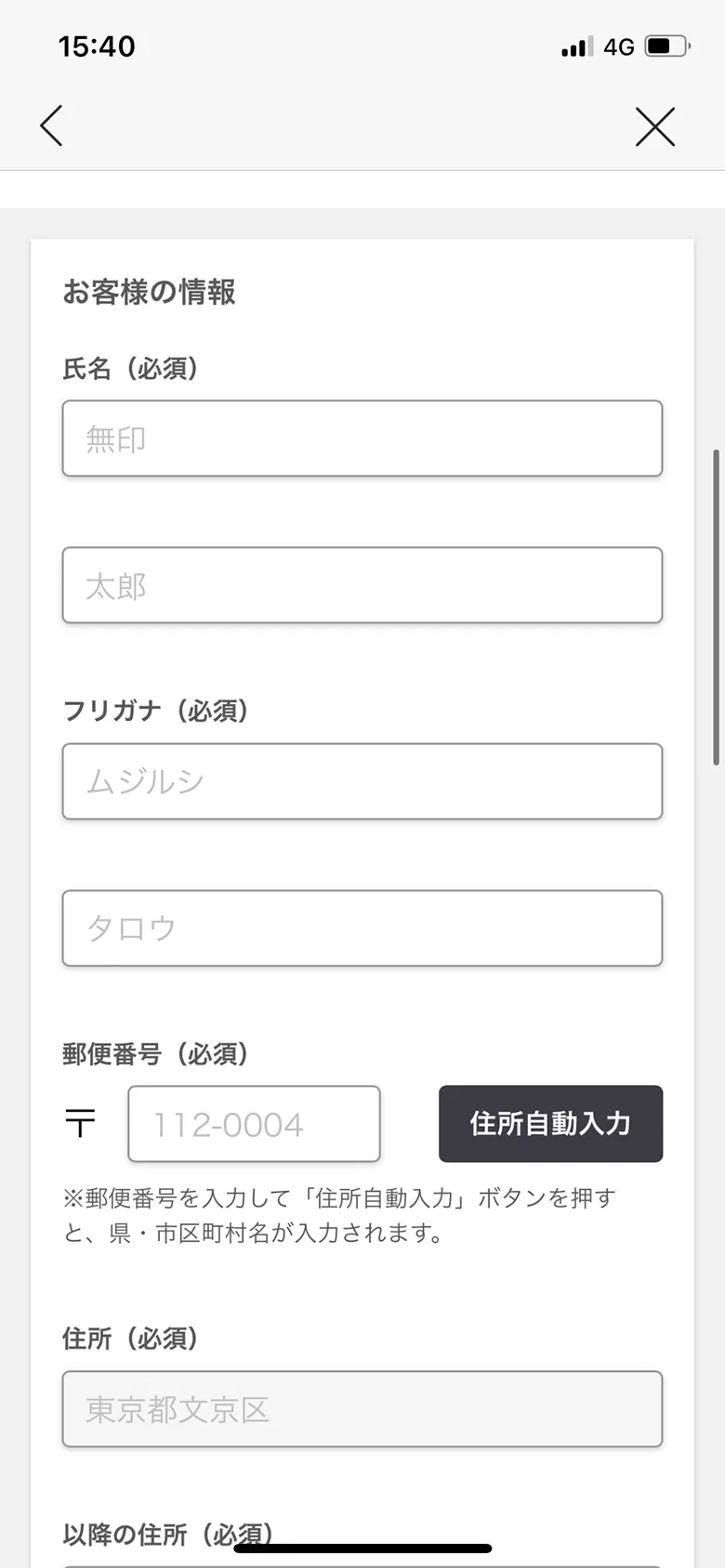Tap the home indicator bar at bottom
This screenshot has width=725, height=1568.
tap(362, 1548)
